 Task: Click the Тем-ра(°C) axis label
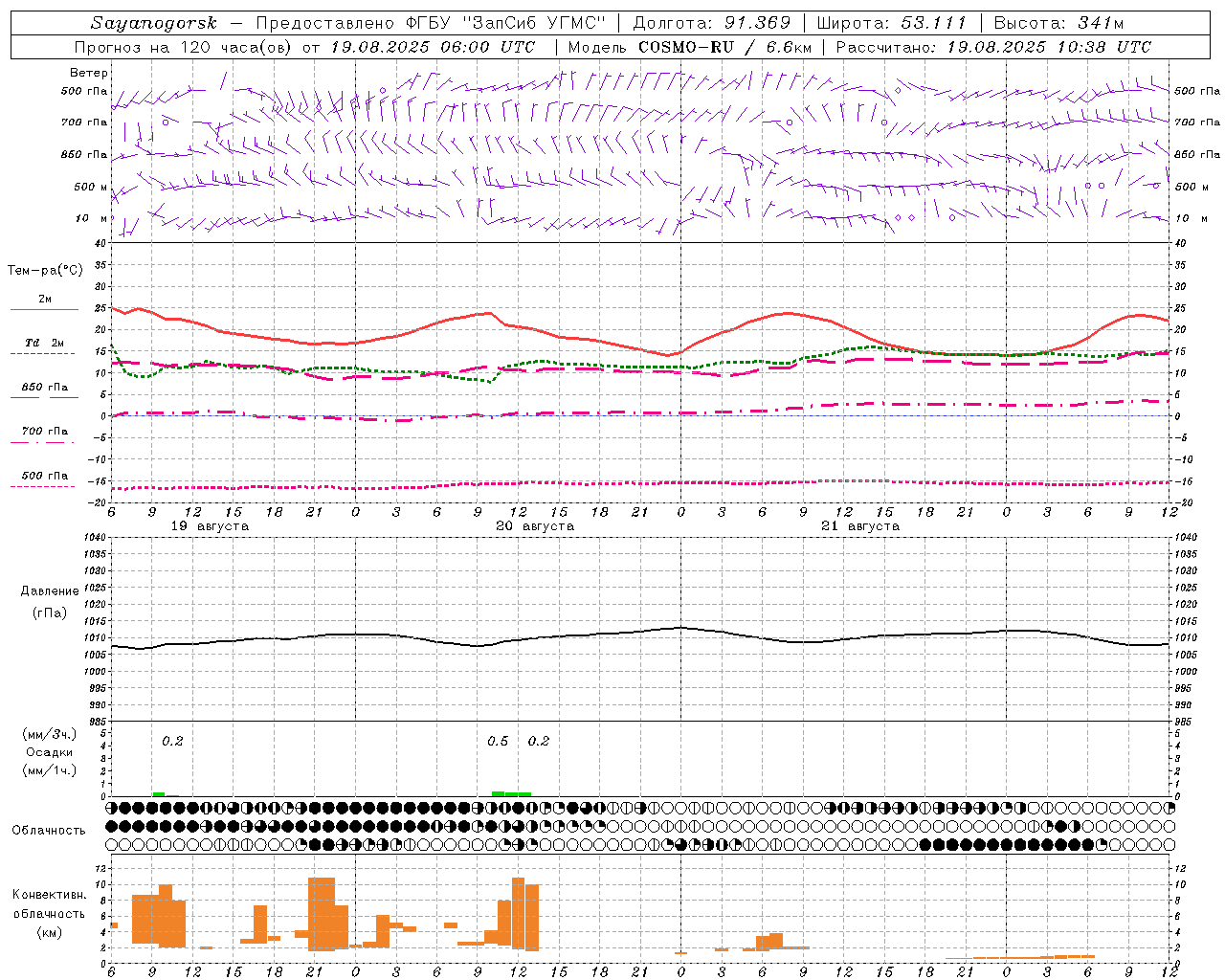(45, 271)
